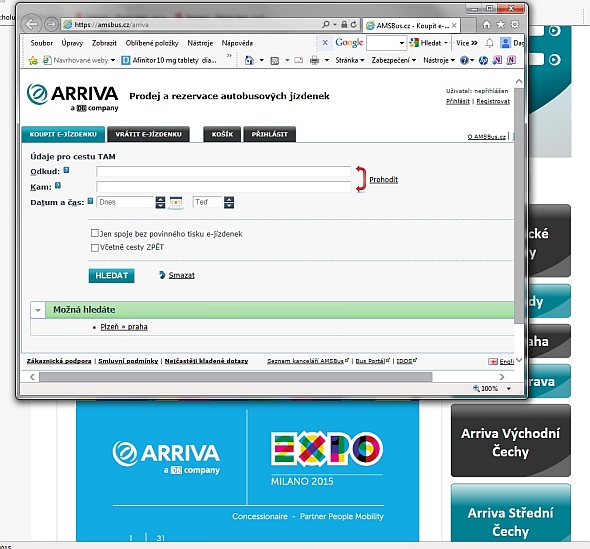Click the Add to favorites bar star icon
590x549 pixels.
(33, 60)
